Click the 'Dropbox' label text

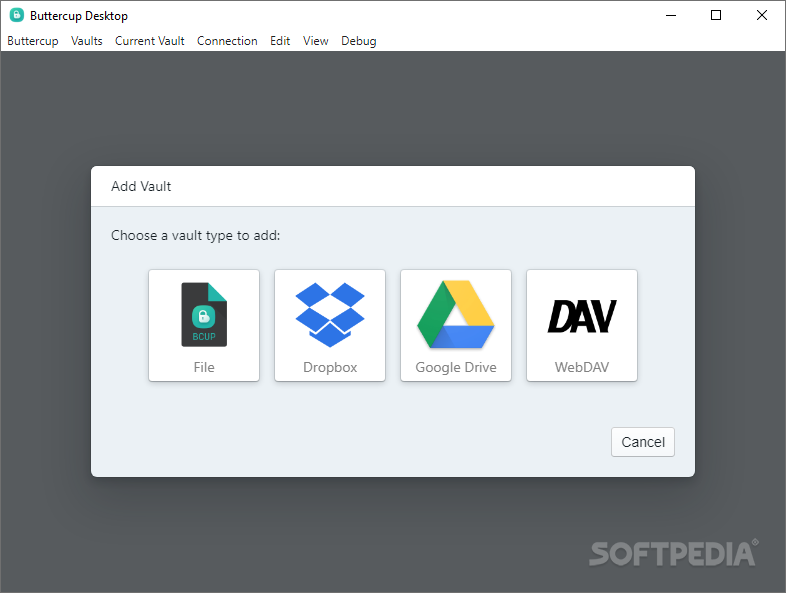point(330,367)
